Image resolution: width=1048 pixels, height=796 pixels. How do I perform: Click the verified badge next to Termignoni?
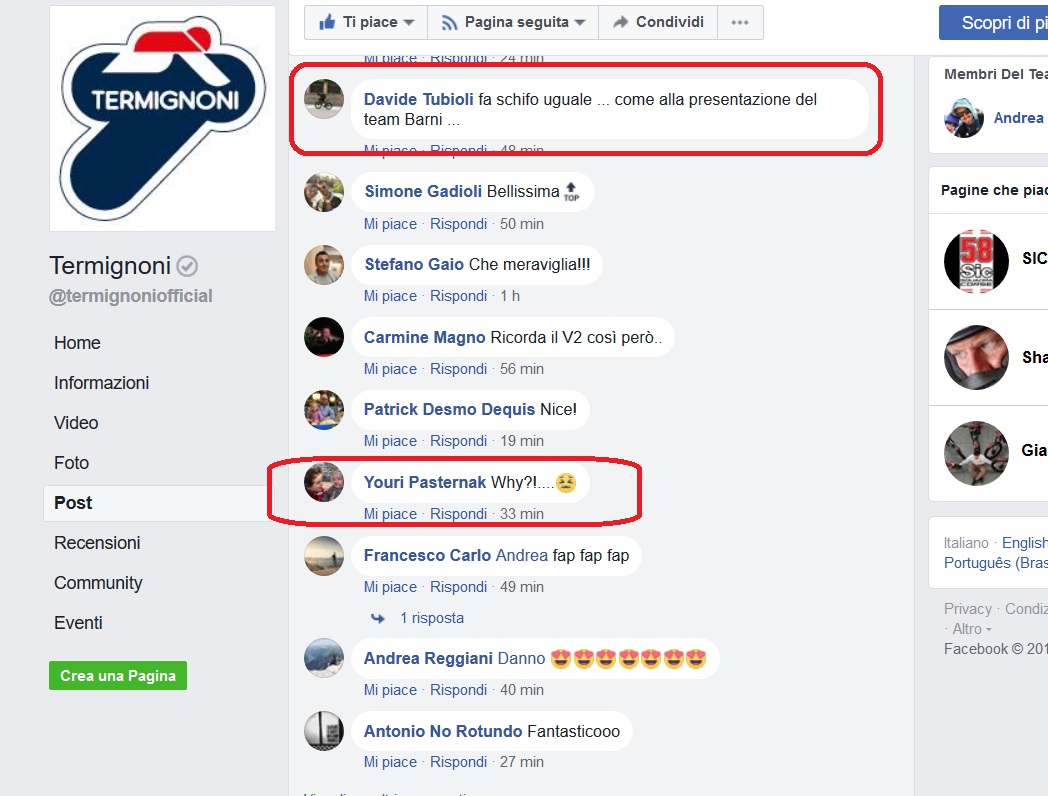[187, 267]
